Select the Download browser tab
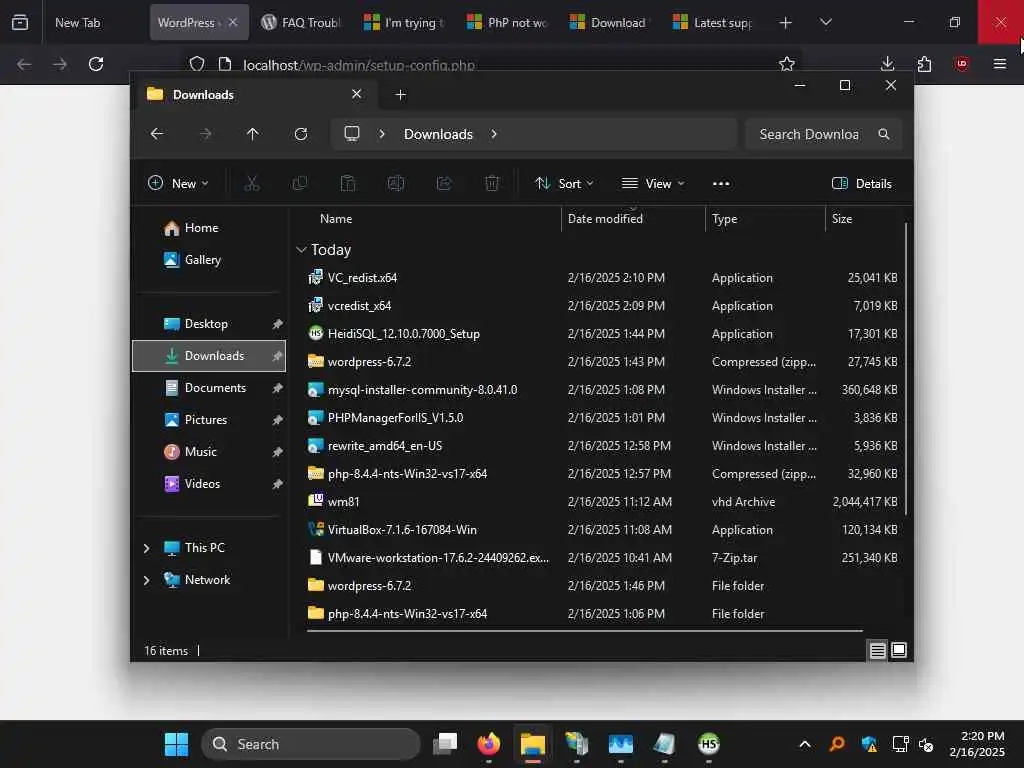 tap(611, 22)
